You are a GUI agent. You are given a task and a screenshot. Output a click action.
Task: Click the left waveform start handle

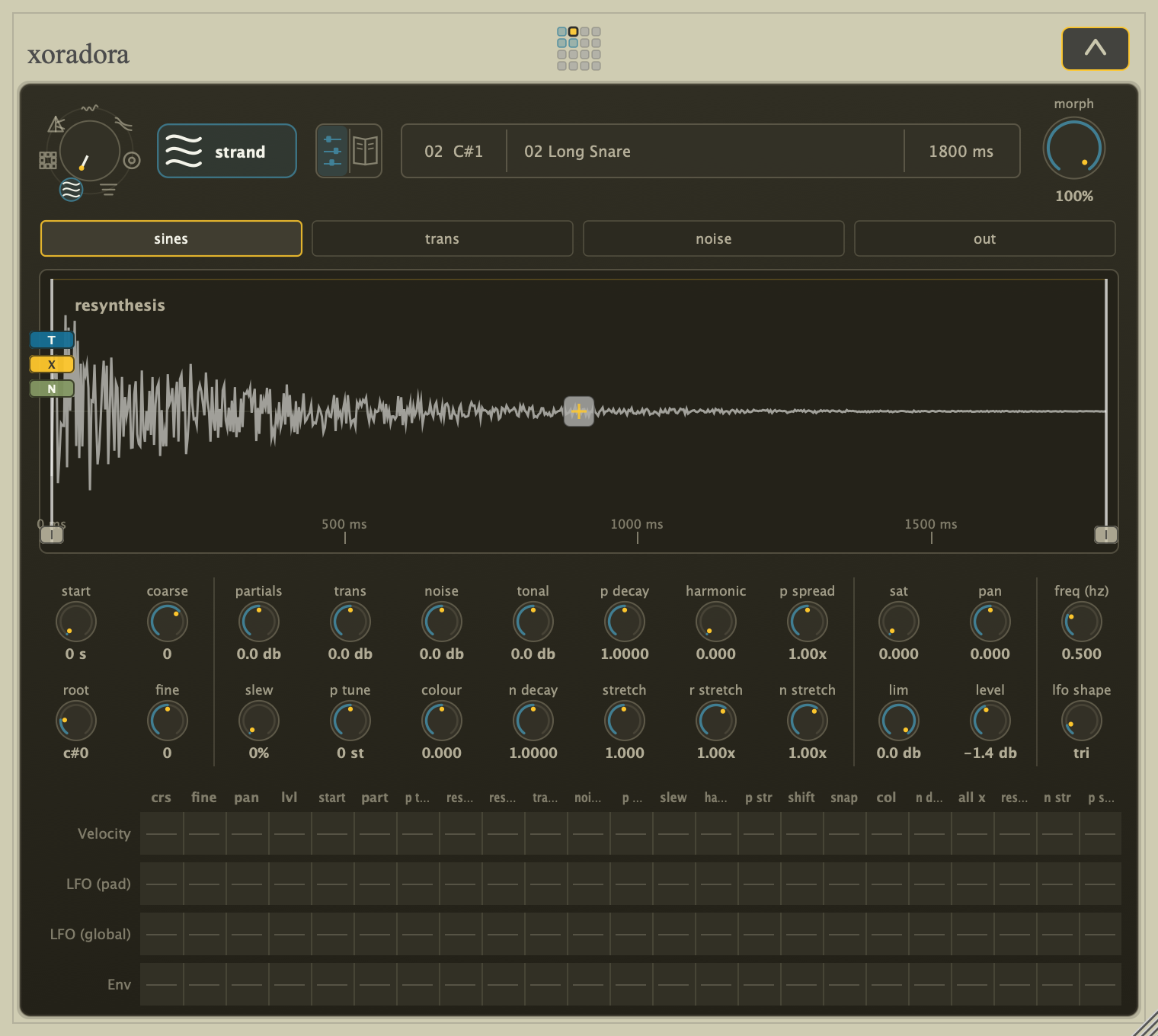point(52,535)
